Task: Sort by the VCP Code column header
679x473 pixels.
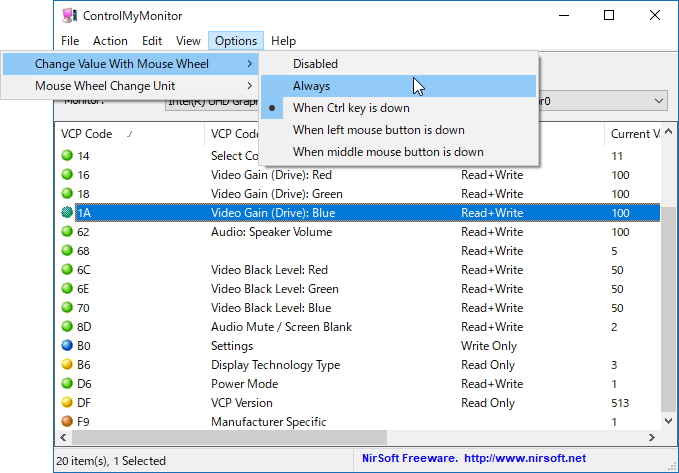Action: point(129,134)
